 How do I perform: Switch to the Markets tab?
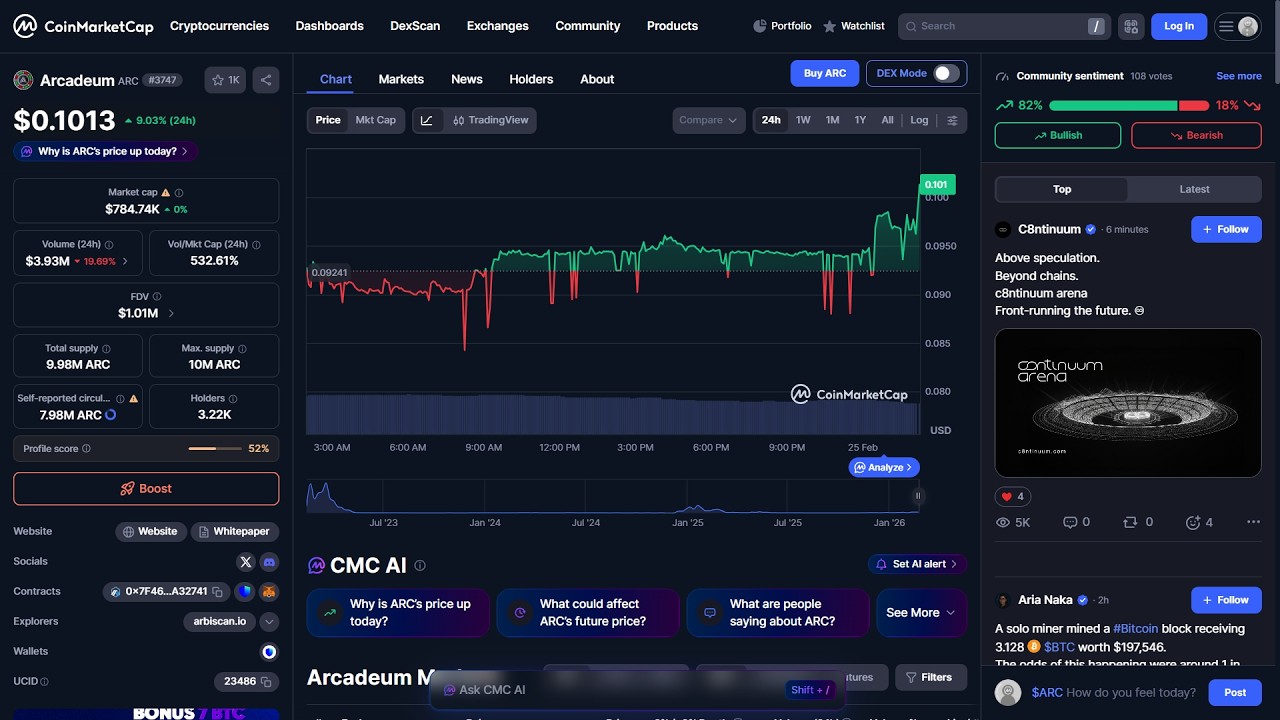401,79
